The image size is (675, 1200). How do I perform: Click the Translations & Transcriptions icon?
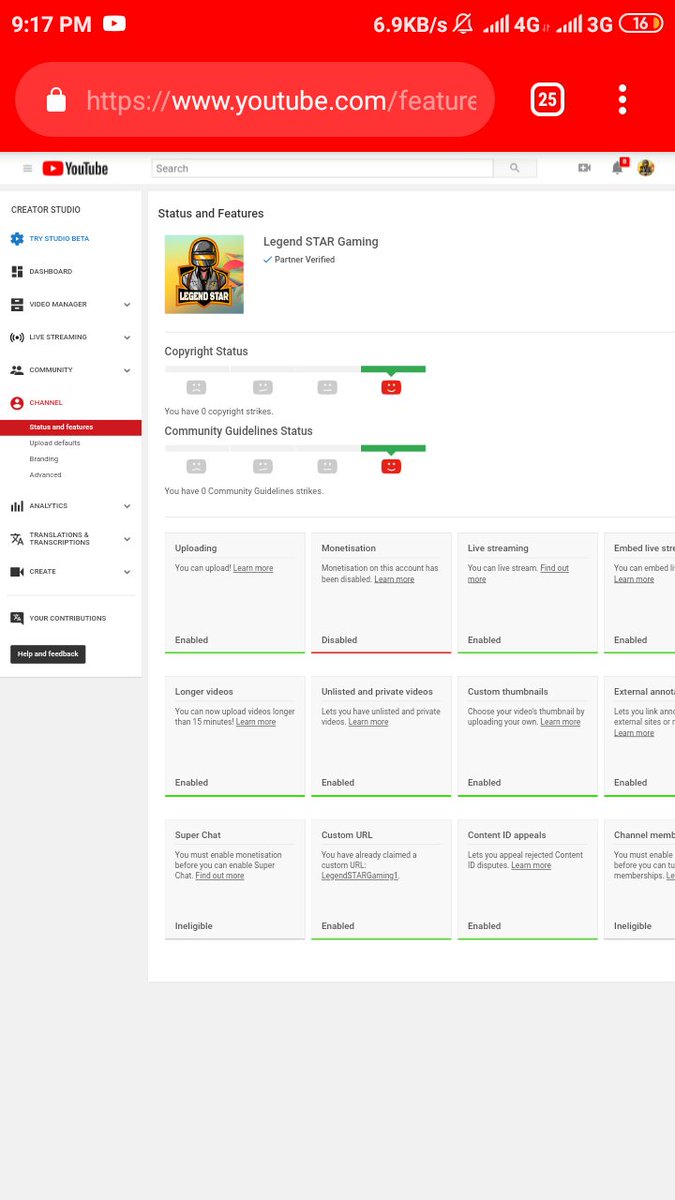[17, 539]
